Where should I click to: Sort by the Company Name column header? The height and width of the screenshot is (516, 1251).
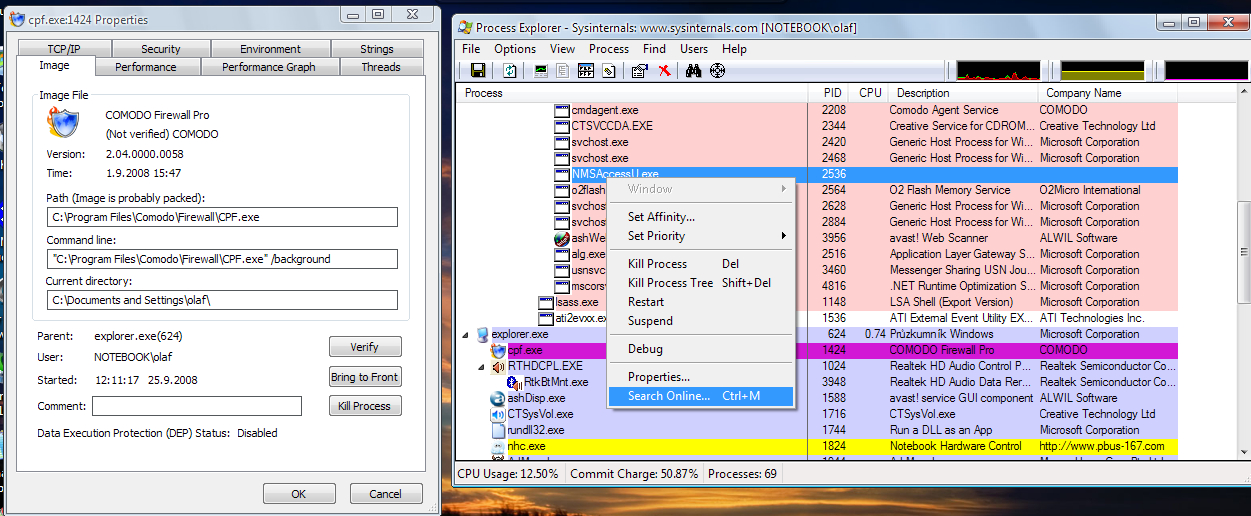pyautogui.click(x=1106, y=93)
